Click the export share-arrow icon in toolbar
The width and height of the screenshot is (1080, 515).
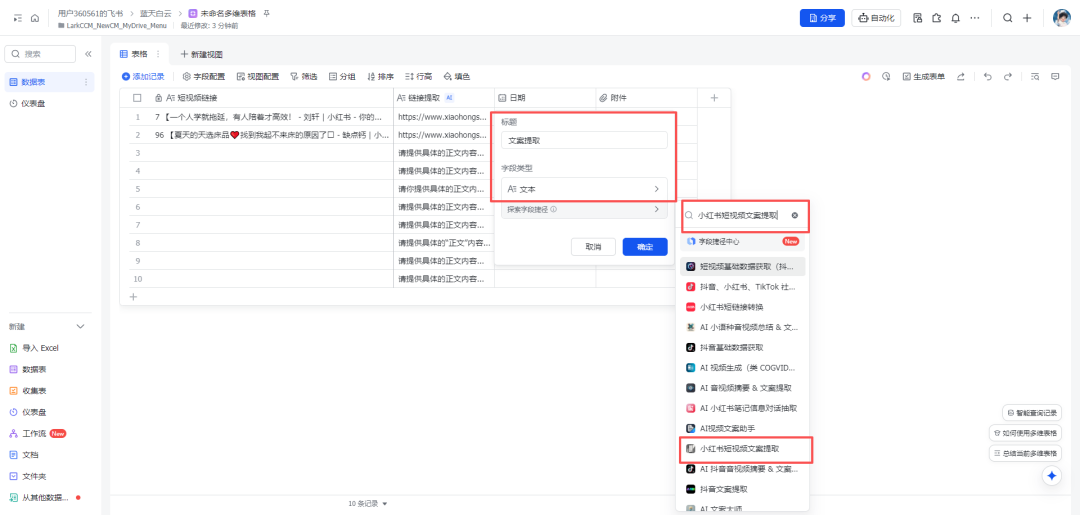point(961,76)
